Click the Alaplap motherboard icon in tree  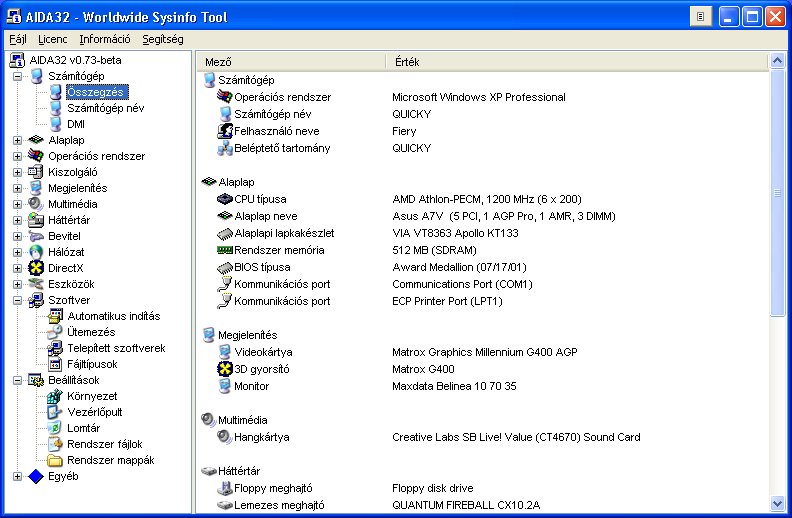(36, 140)
